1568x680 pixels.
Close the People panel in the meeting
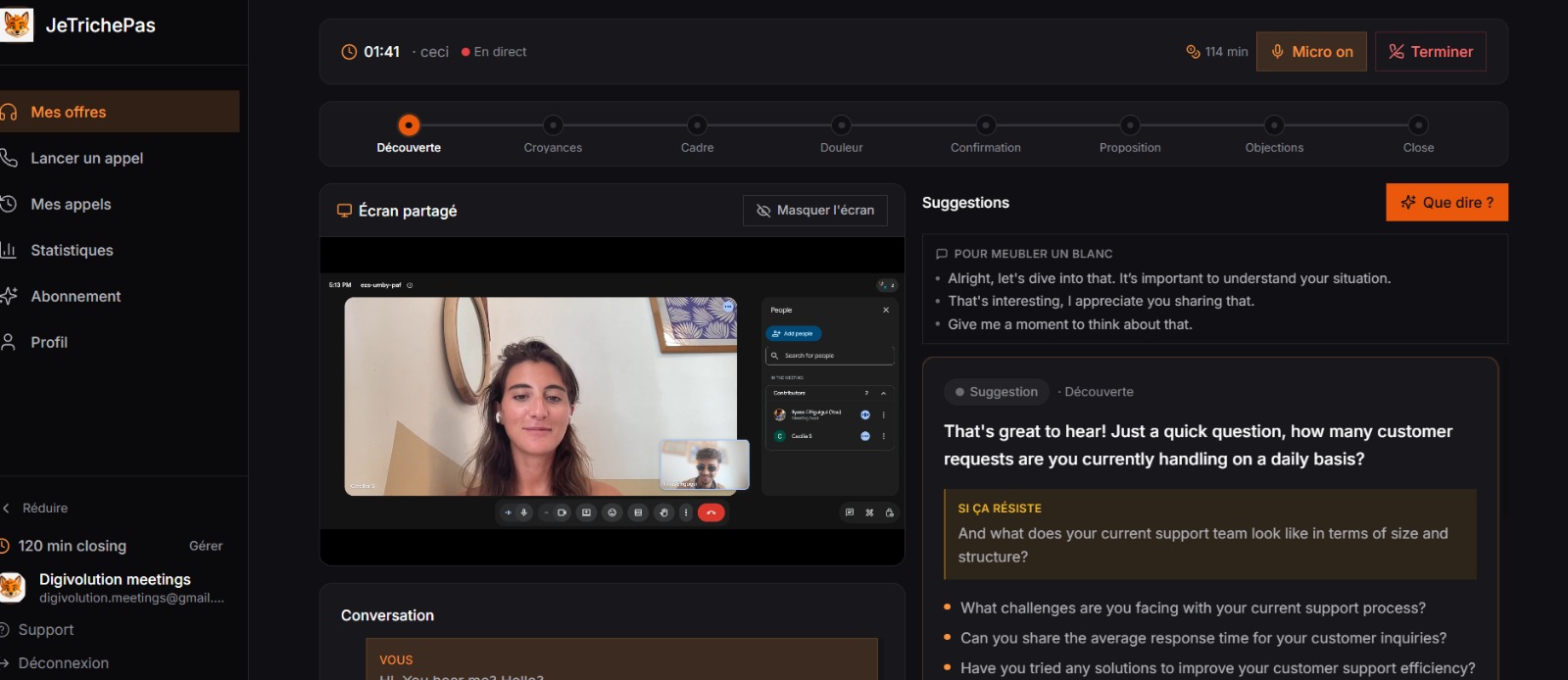click(x=886, y=310)
